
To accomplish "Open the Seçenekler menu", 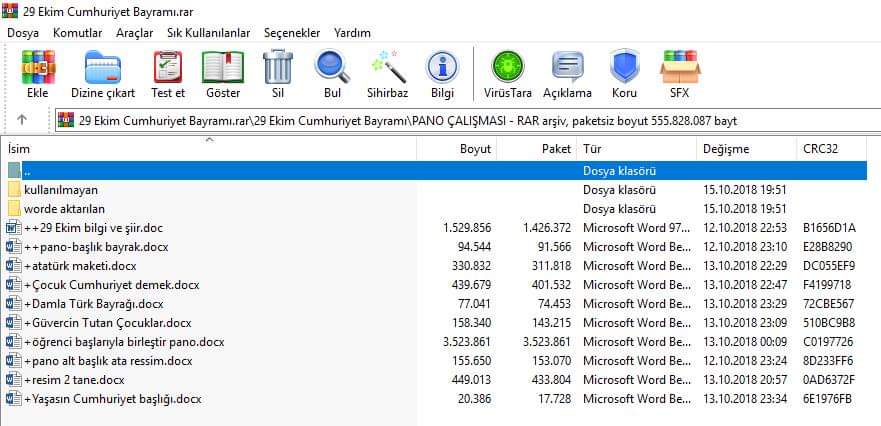I will coord(292,33).
